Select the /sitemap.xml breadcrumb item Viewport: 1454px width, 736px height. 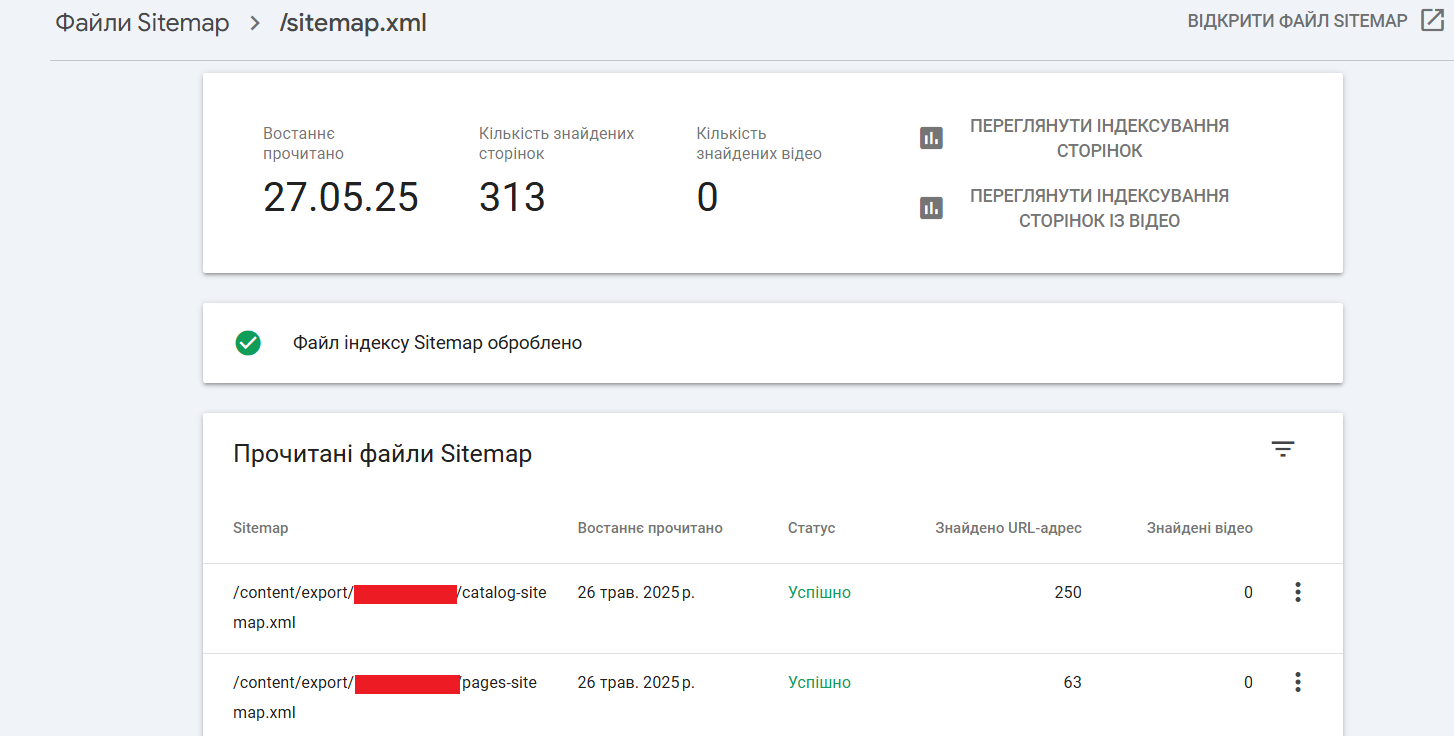coord(352,22)
